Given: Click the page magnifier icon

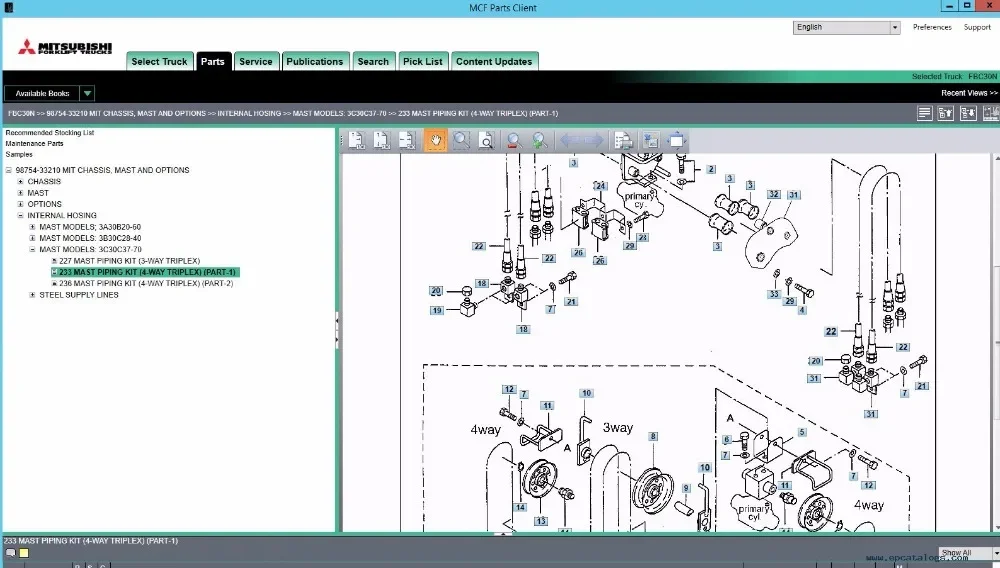Looking at the screenshot, I should click(x=487, y=140).
